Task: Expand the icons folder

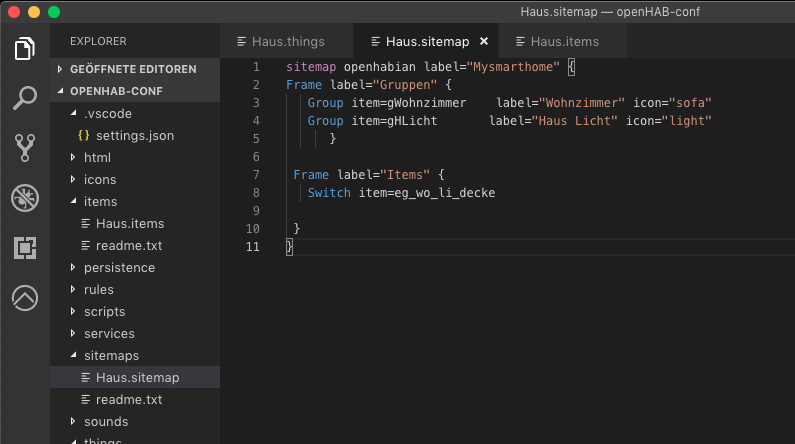Action: click(100, 180)
